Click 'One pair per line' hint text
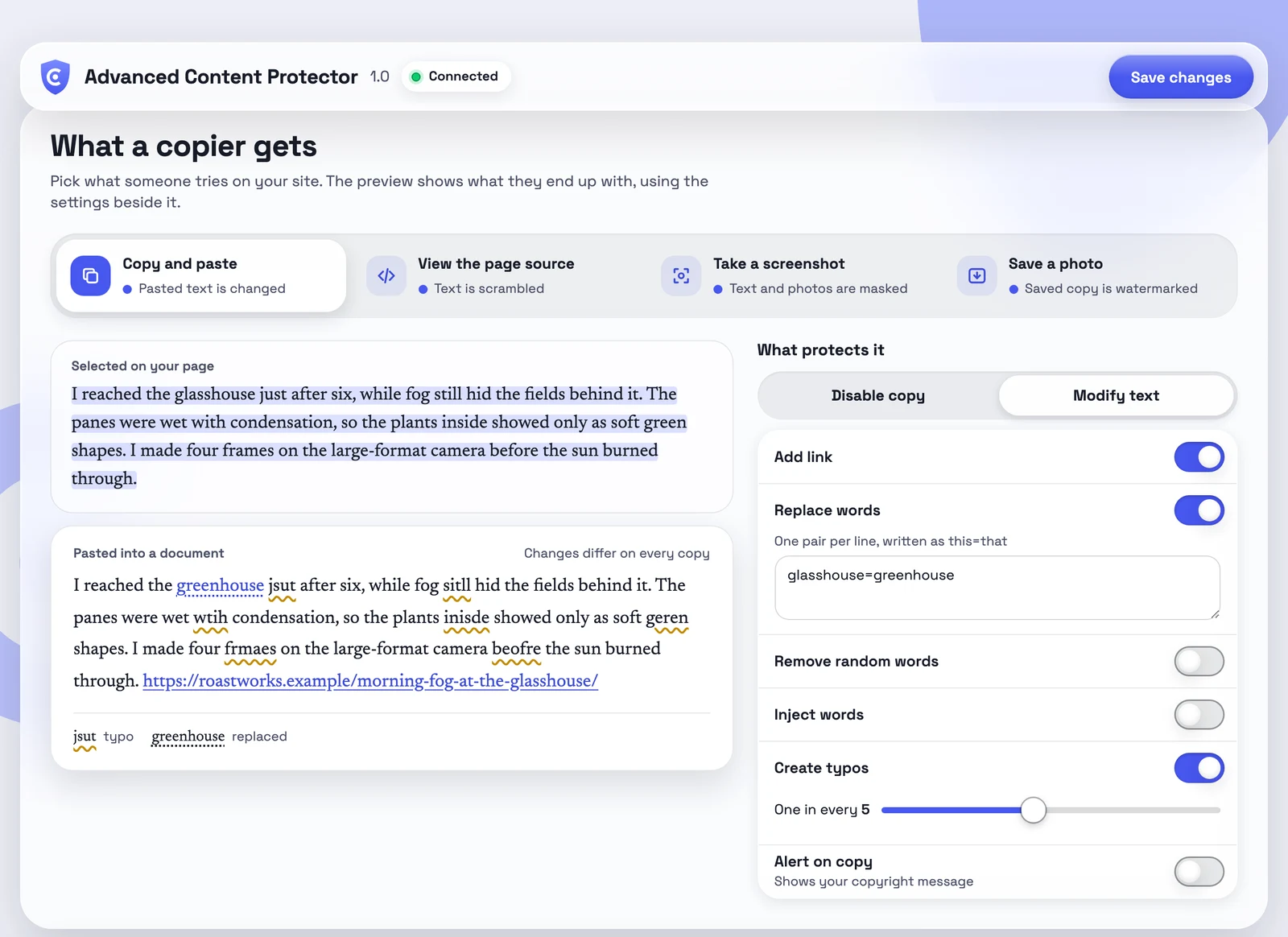Viewport: 1288px width, 937px height. pos(890,542)
